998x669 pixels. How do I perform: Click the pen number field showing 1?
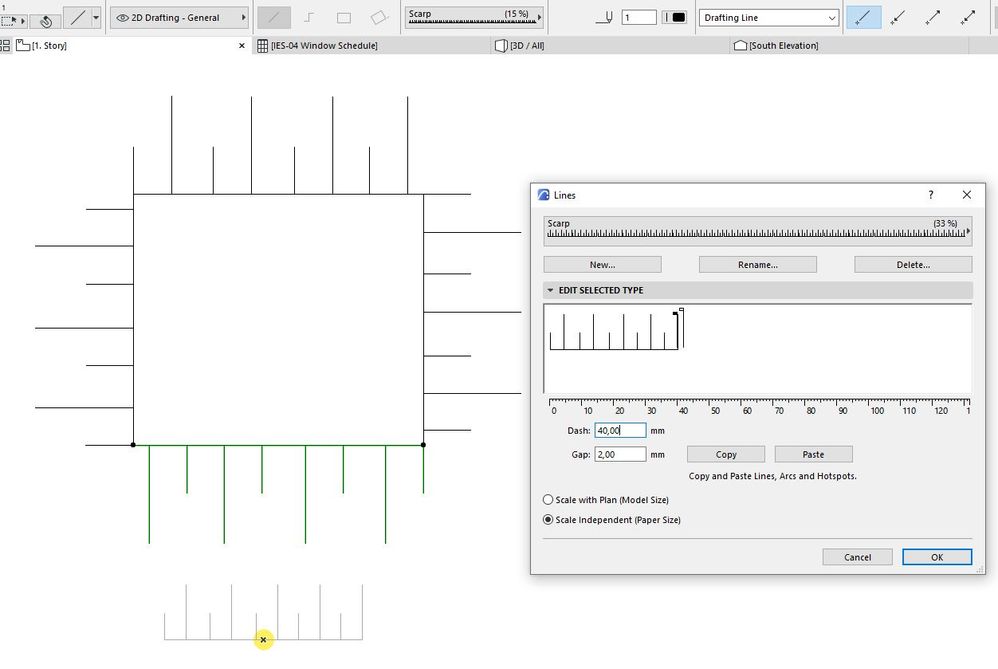coord(639,18)
